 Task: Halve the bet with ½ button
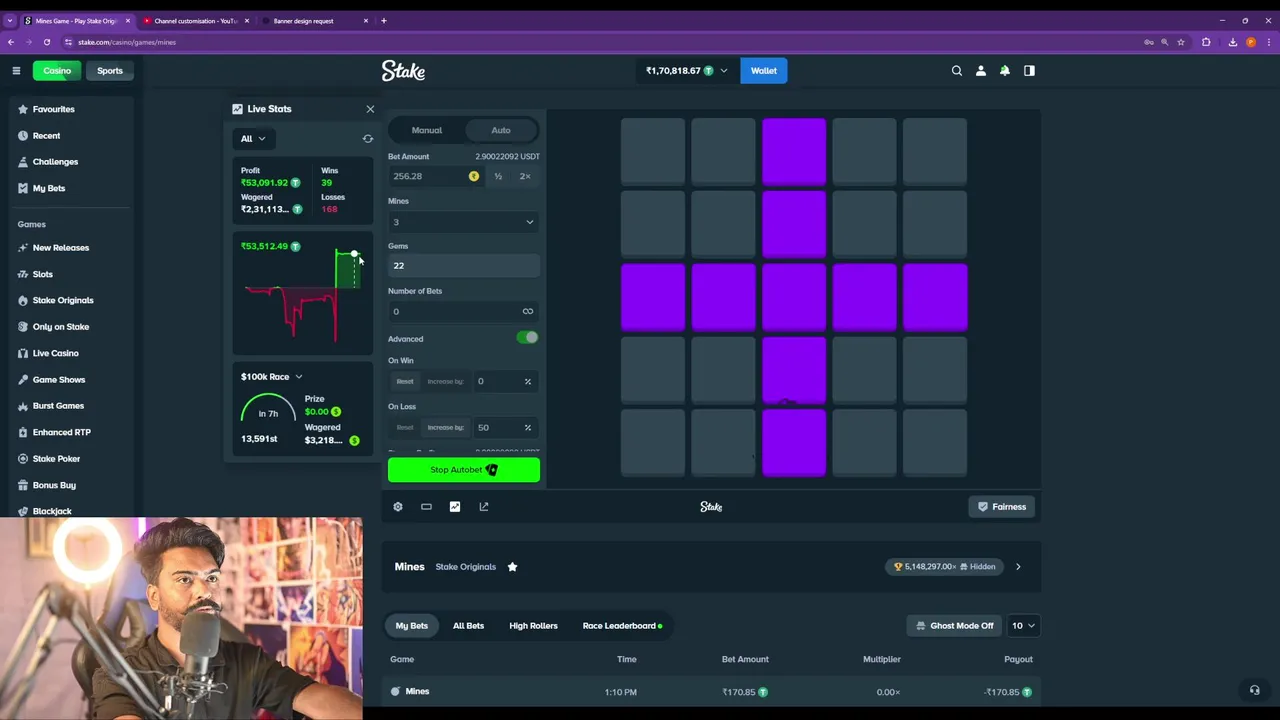[x=498, y=176]
